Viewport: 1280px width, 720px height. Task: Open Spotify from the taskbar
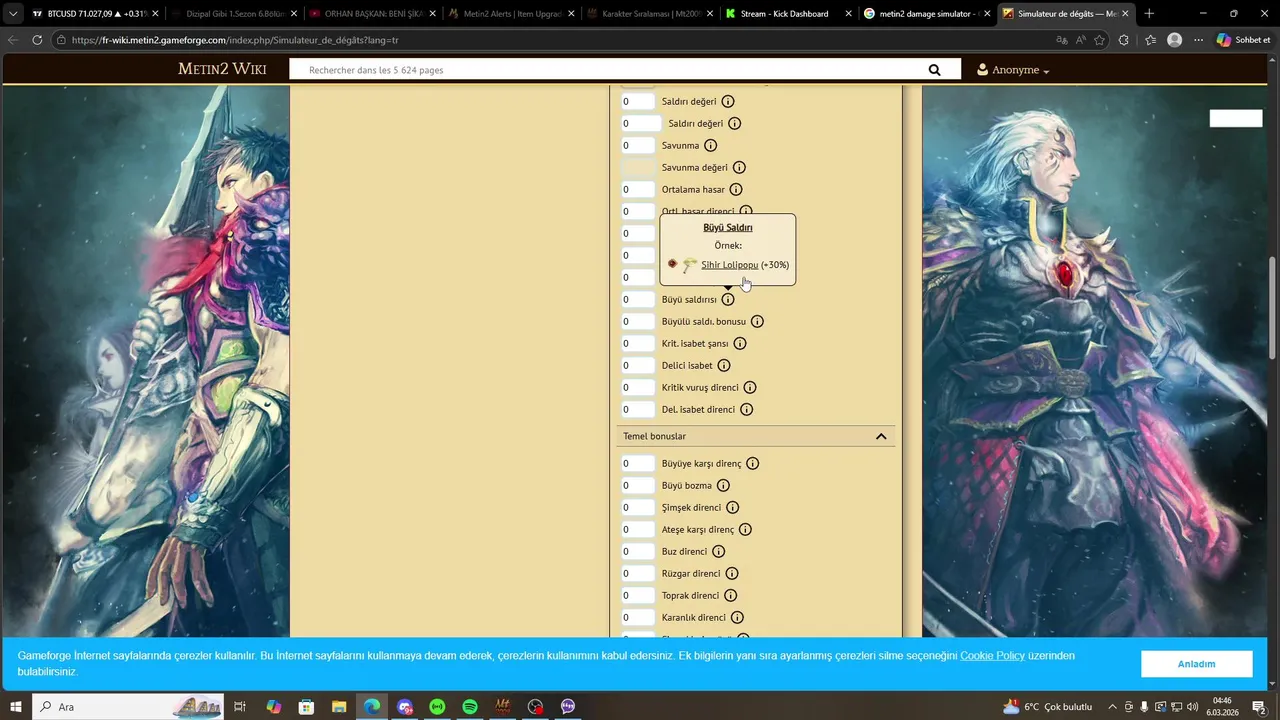[x=470, y=707]
